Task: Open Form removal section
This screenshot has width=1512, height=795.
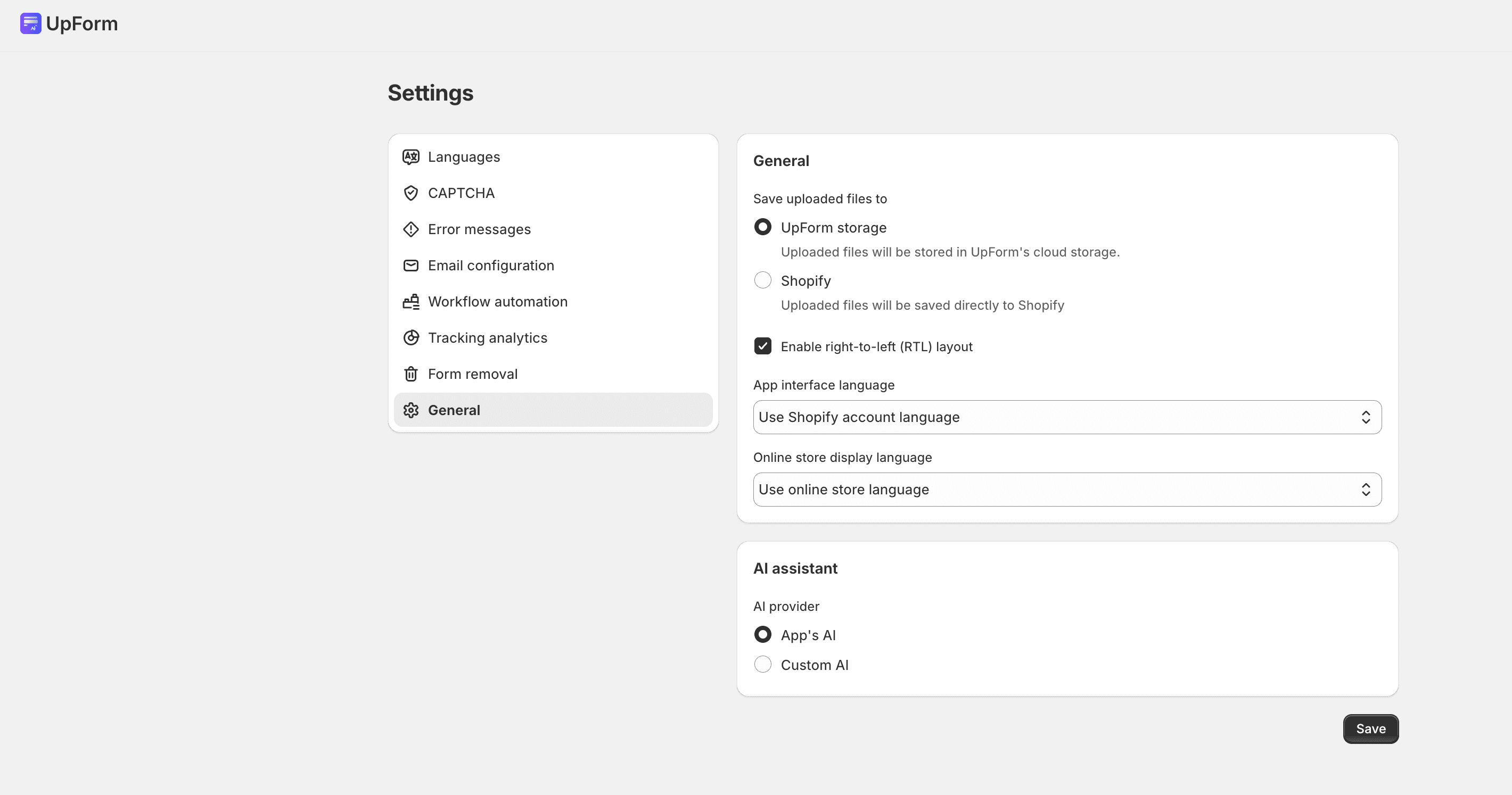Action: tap(553, 374)
